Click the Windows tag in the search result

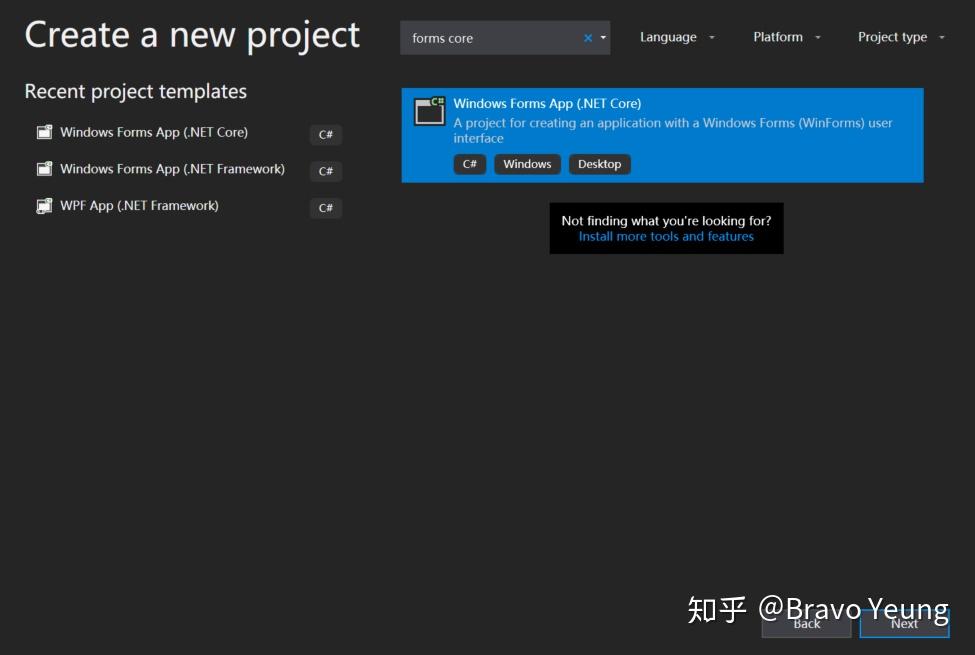tap(527, 164)
